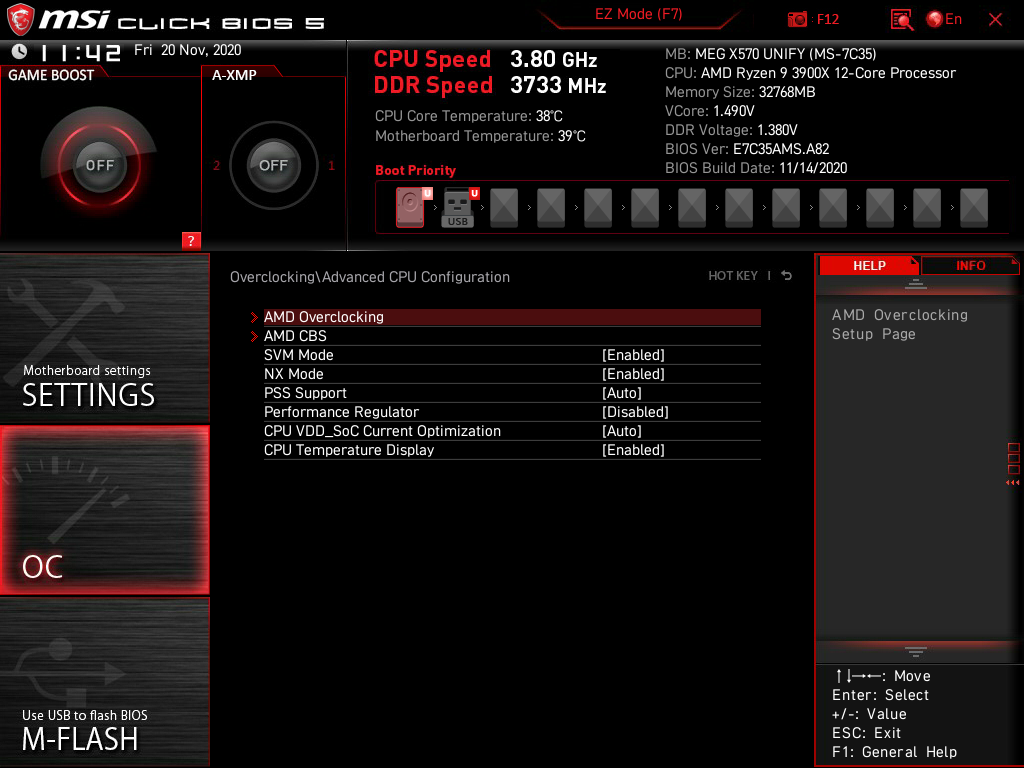
Task: Take a screenshot with the F12 camera icon
Action: click(797, 19)
